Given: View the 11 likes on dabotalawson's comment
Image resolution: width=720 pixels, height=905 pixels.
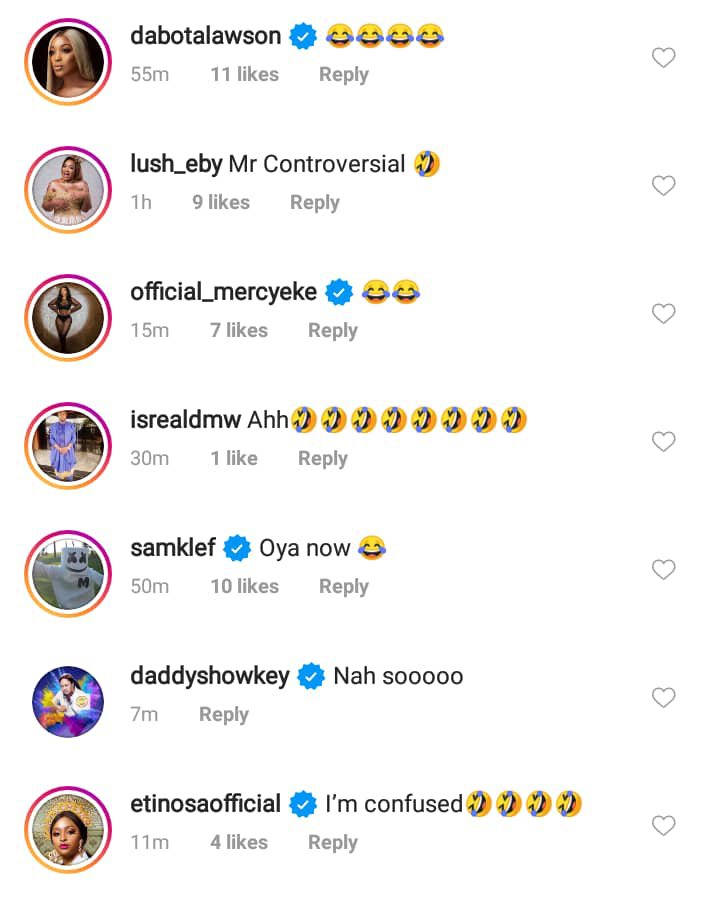Looking at the screenshot, I should click(243, 75).
